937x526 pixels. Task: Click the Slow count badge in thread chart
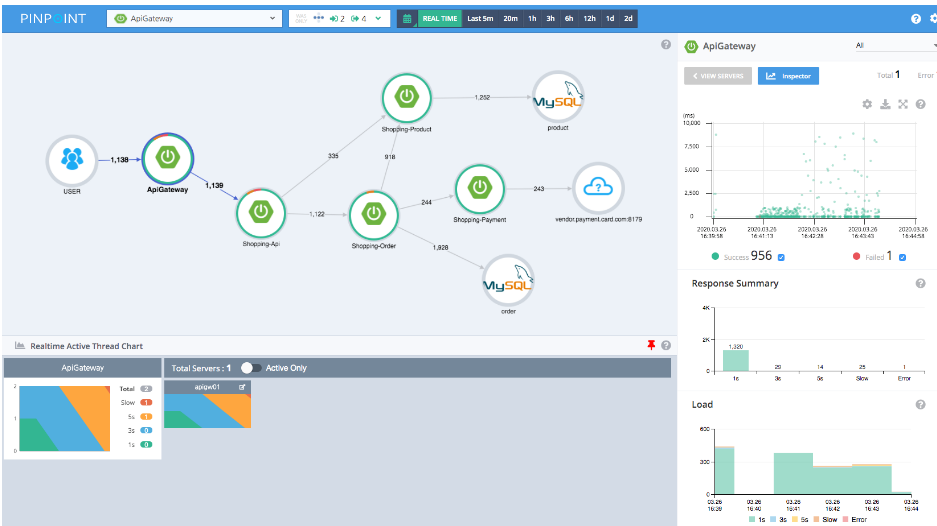click(x=146, y=402)
